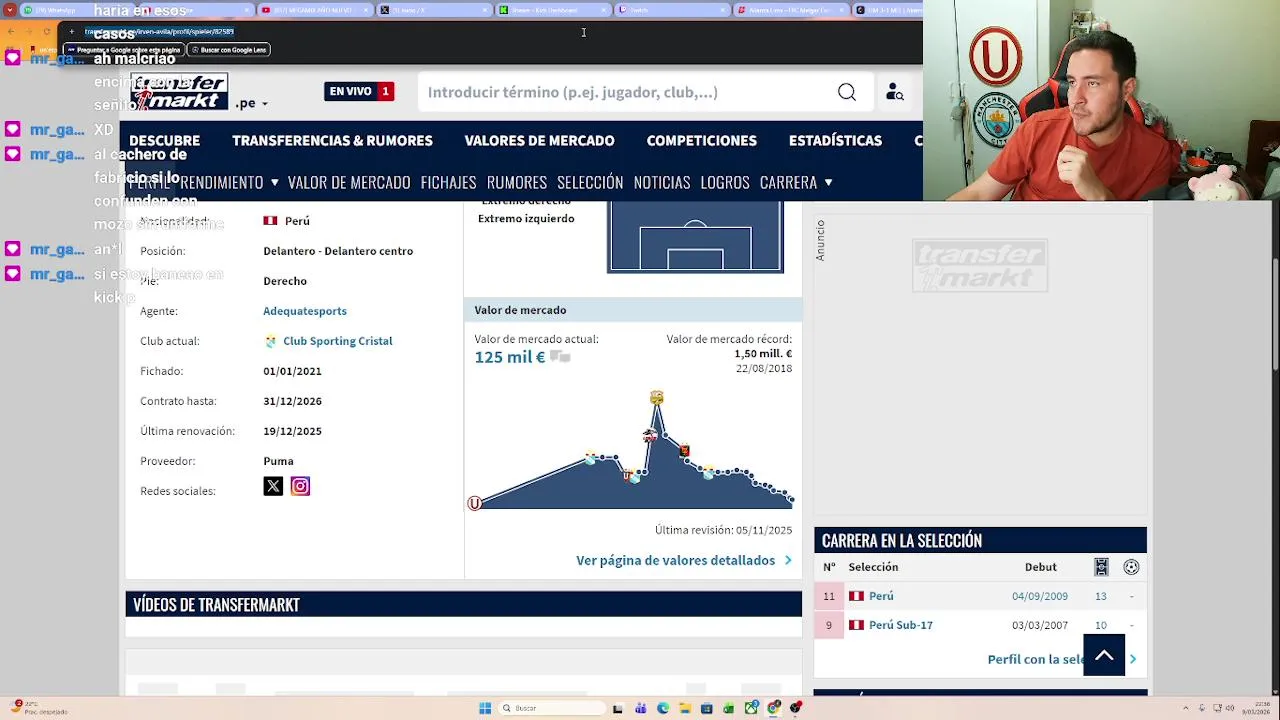Click the Perú debut date 04/09/2009
This screenshot has height=720, width=1280.
pos(1040,596)
